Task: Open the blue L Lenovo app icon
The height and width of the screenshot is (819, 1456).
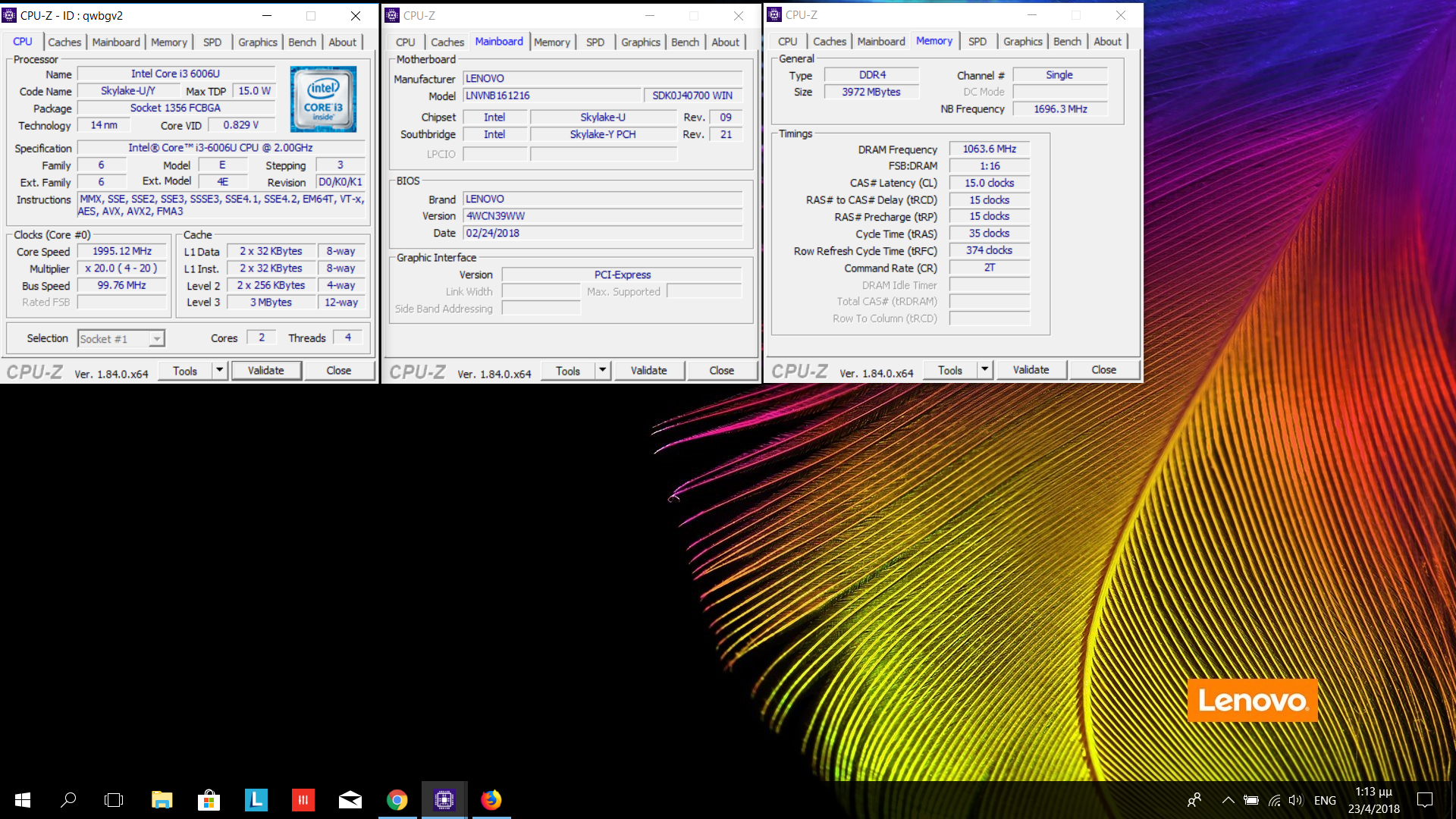Action: click(x=256, y=800)
